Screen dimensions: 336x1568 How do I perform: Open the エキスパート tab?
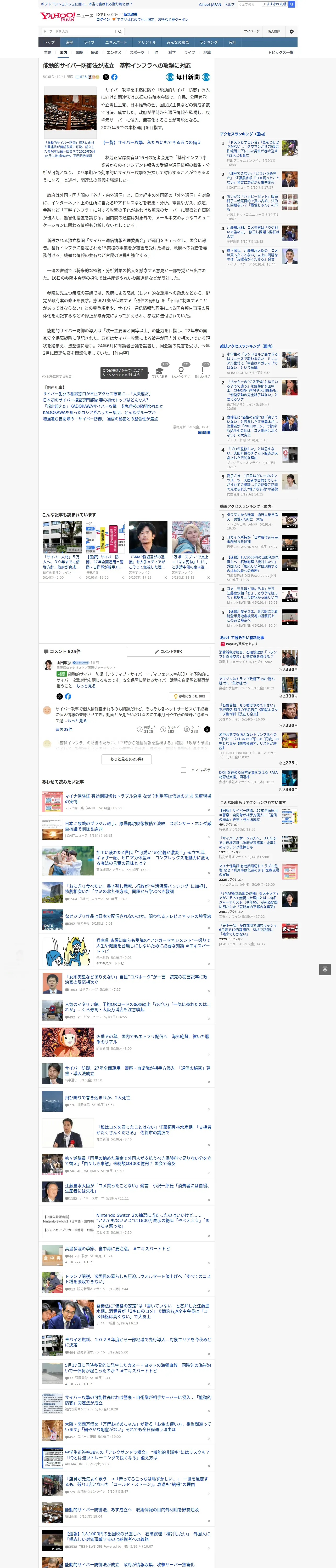pyautogui.click(x=116, y=43)
